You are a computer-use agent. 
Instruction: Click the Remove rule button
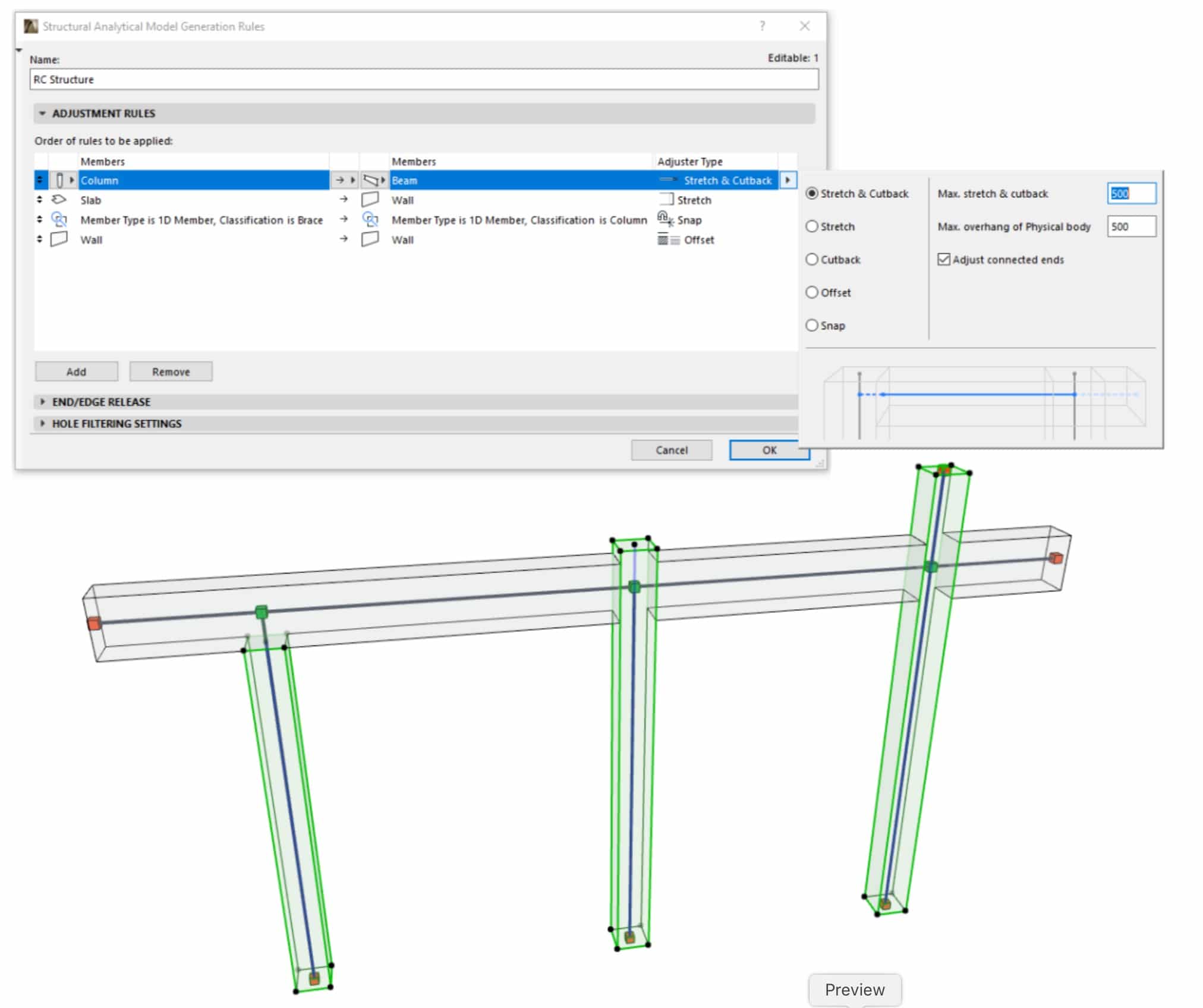[171, 371]
